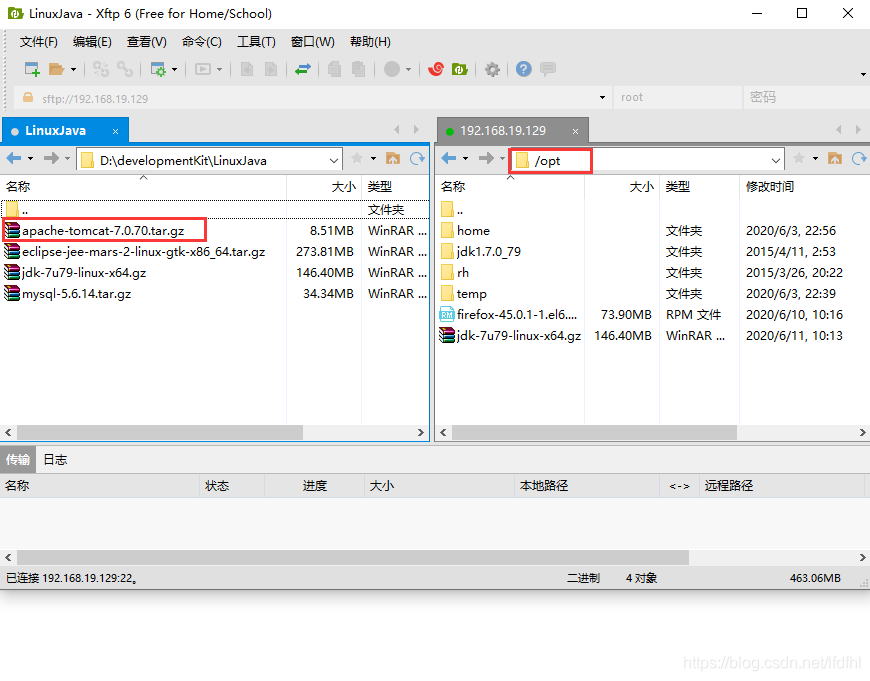Click the session properties icon

(x=158, y=69)
